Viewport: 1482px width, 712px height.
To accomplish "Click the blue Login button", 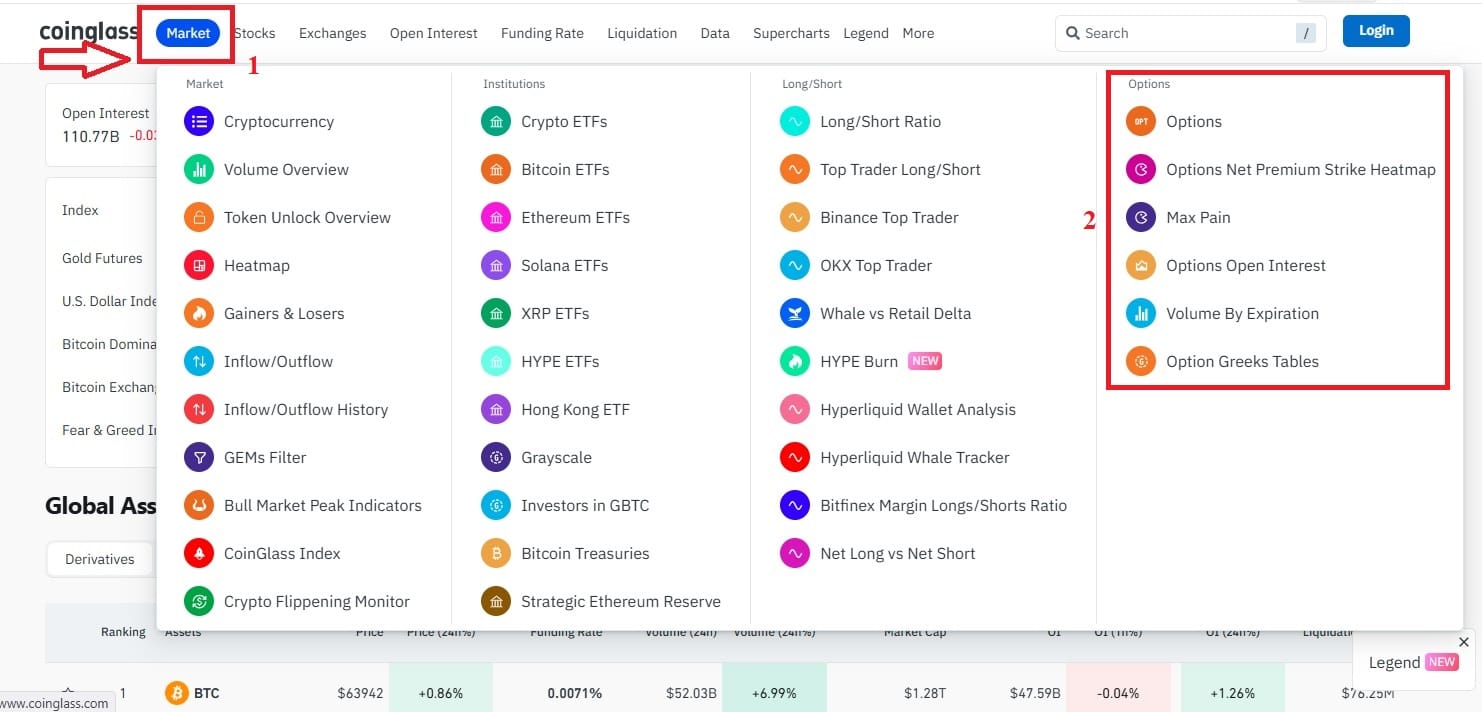I will pyautogui.click(x=1376, y=31).
